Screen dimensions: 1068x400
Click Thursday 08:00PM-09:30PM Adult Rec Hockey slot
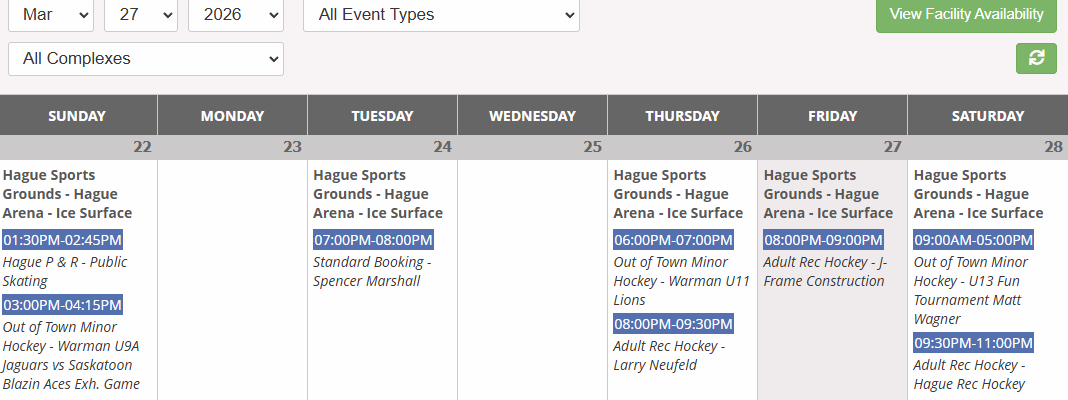(x=673, y=324)
